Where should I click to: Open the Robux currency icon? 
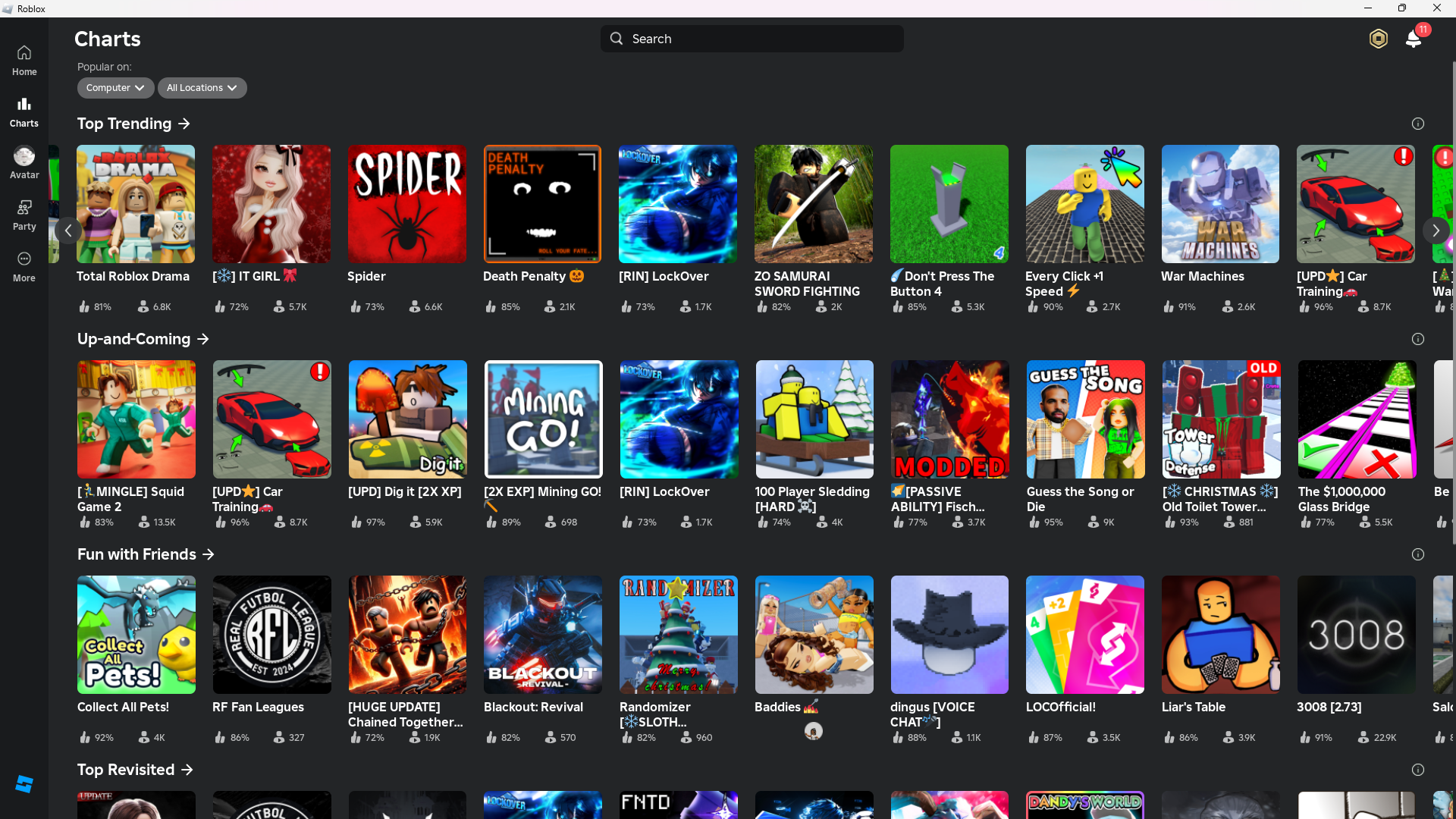pyautogui.click(x=1378, y=39)
